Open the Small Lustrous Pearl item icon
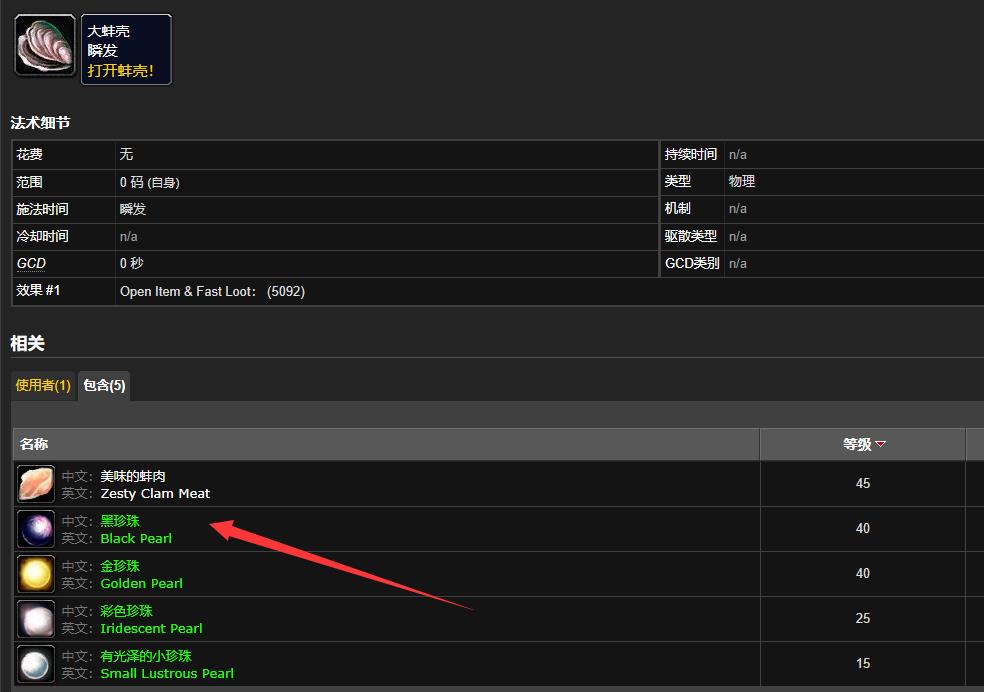 (x=36, y=664)
